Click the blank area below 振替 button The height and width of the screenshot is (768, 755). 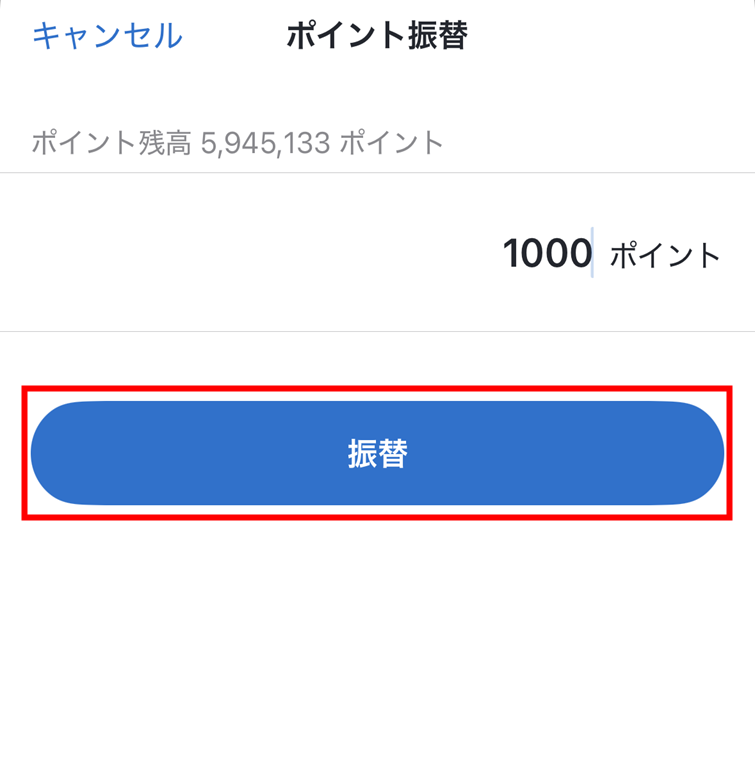(377, 640)
